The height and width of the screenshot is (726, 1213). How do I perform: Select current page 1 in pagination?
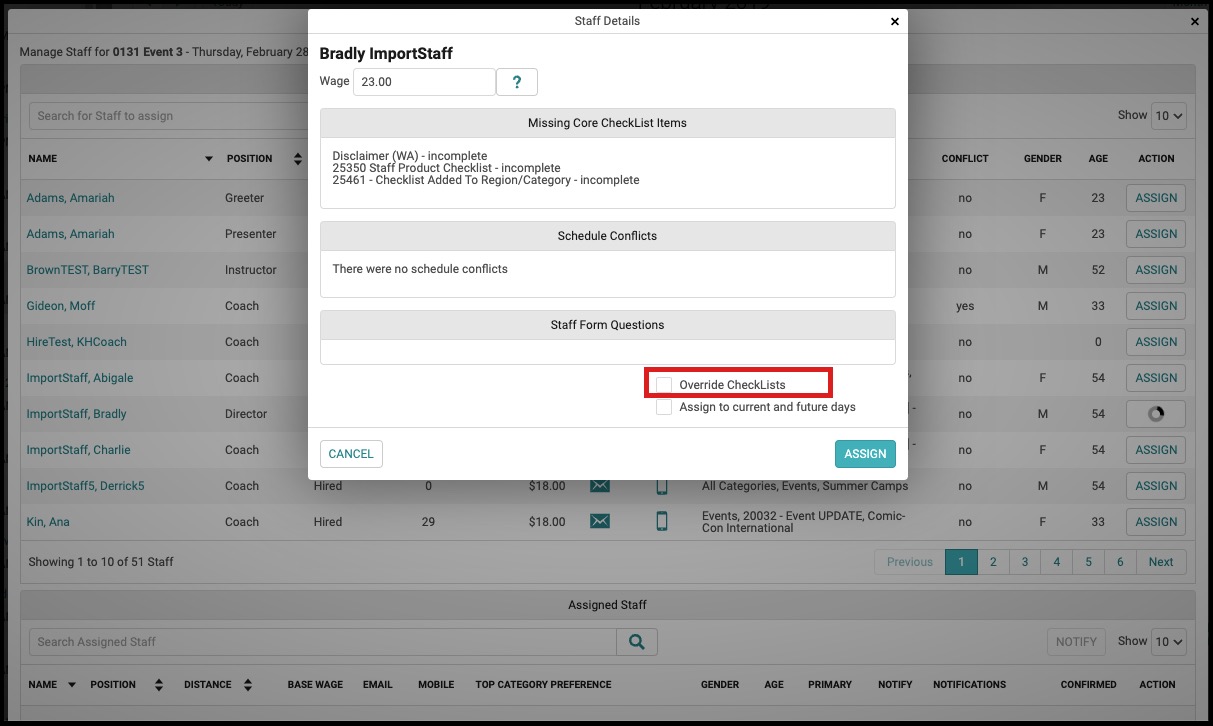[961, 562]
